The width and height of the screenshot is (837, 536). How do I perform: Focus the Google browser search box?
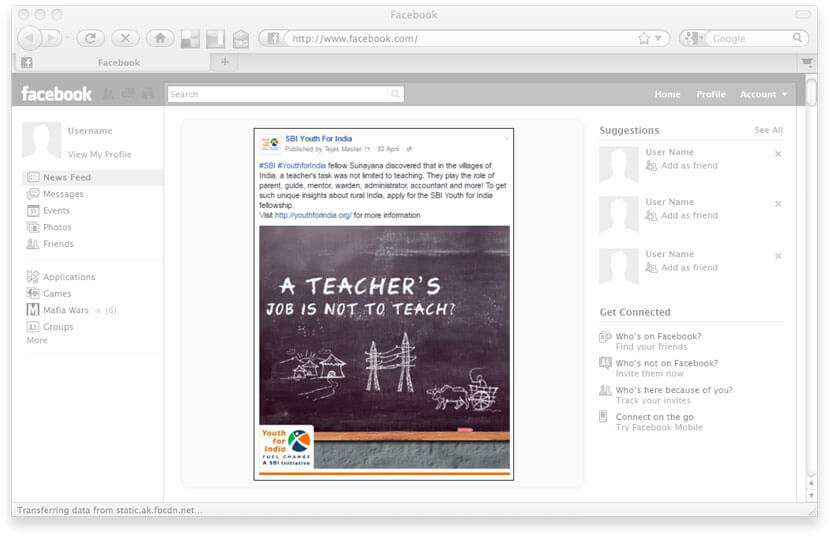pyautogui.click(x=749, y=38)
